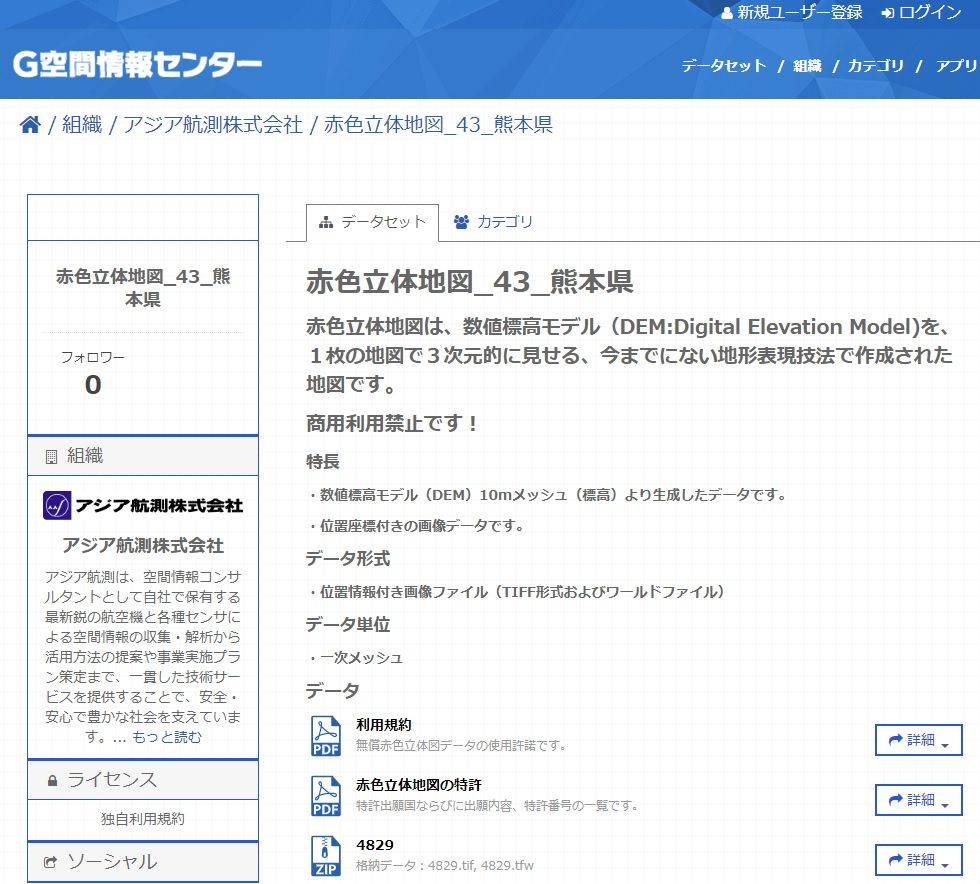
Task: Click the G空間情報センター site logo
Action: pos(137,65)
